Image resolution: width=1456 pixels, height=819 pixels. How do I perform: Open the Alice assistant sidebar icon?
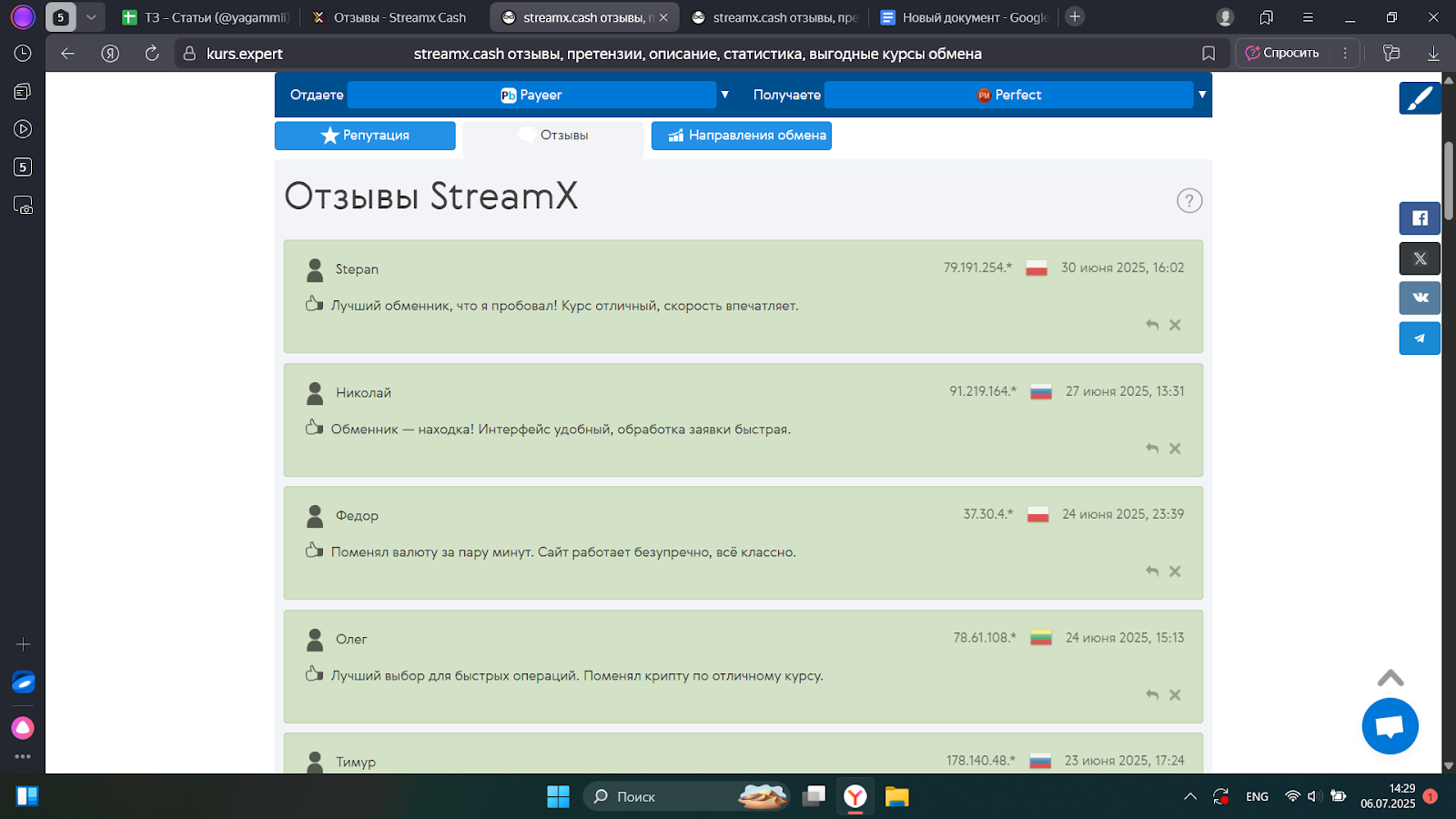point(23,728)
